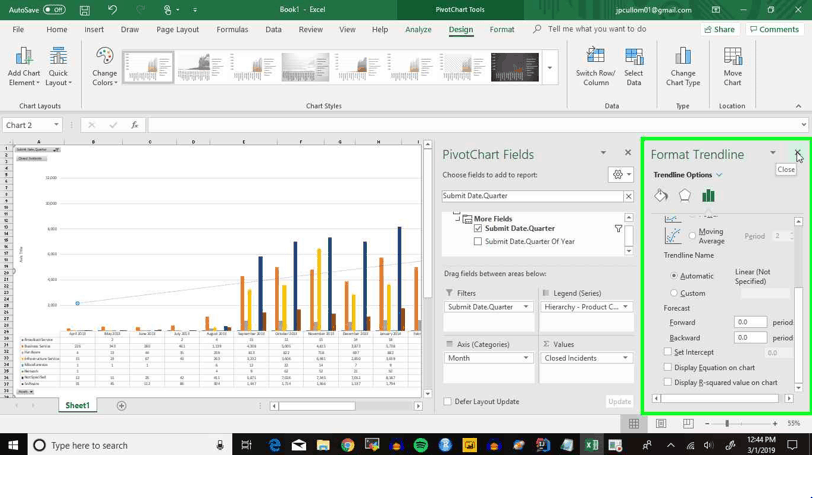The width and height of the screenshot is (813, 498).
Task: Open Quick Layout gallery
Action: point(58,66)
